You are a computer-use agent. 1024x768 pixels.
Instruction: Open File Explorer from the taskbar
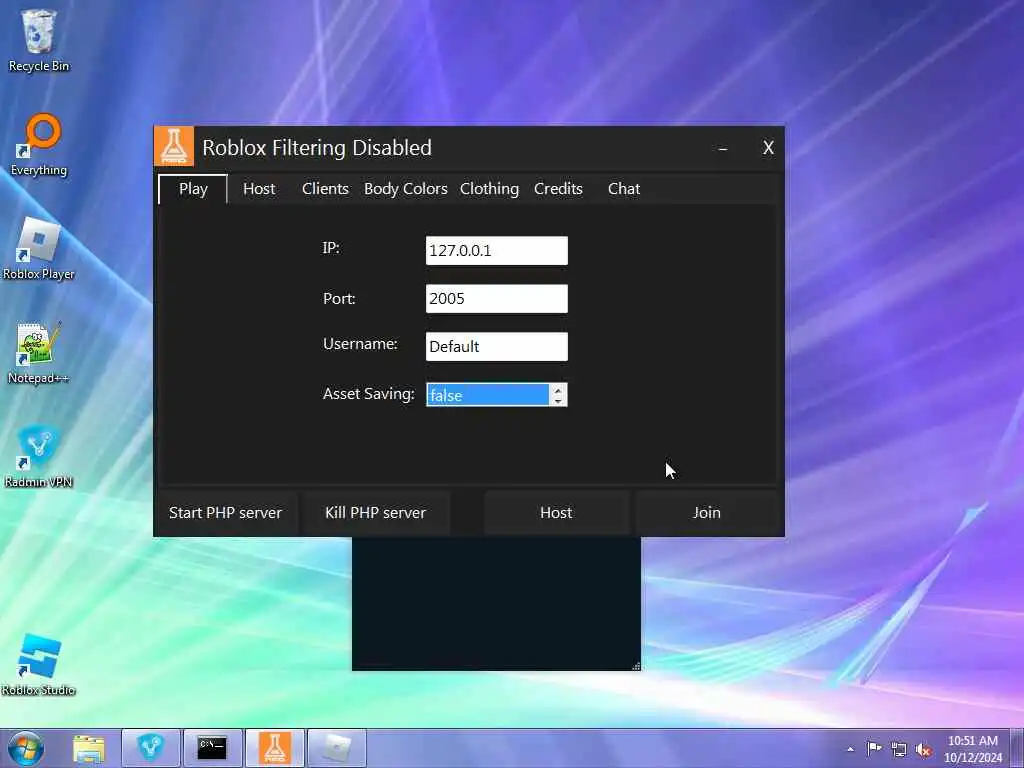point(89,748)
